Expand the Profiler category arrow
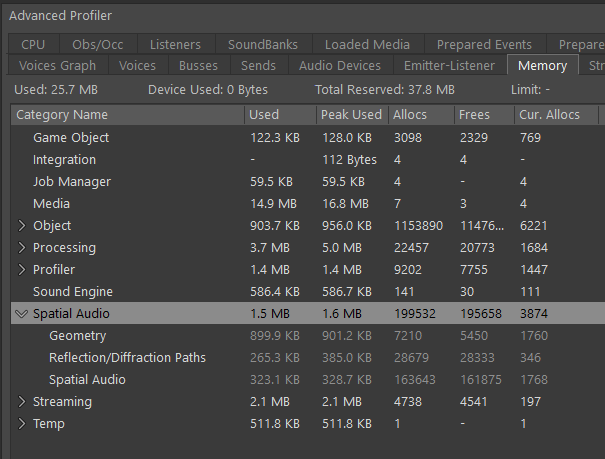The height and width of the screenshot is (459, 605). 22,270
